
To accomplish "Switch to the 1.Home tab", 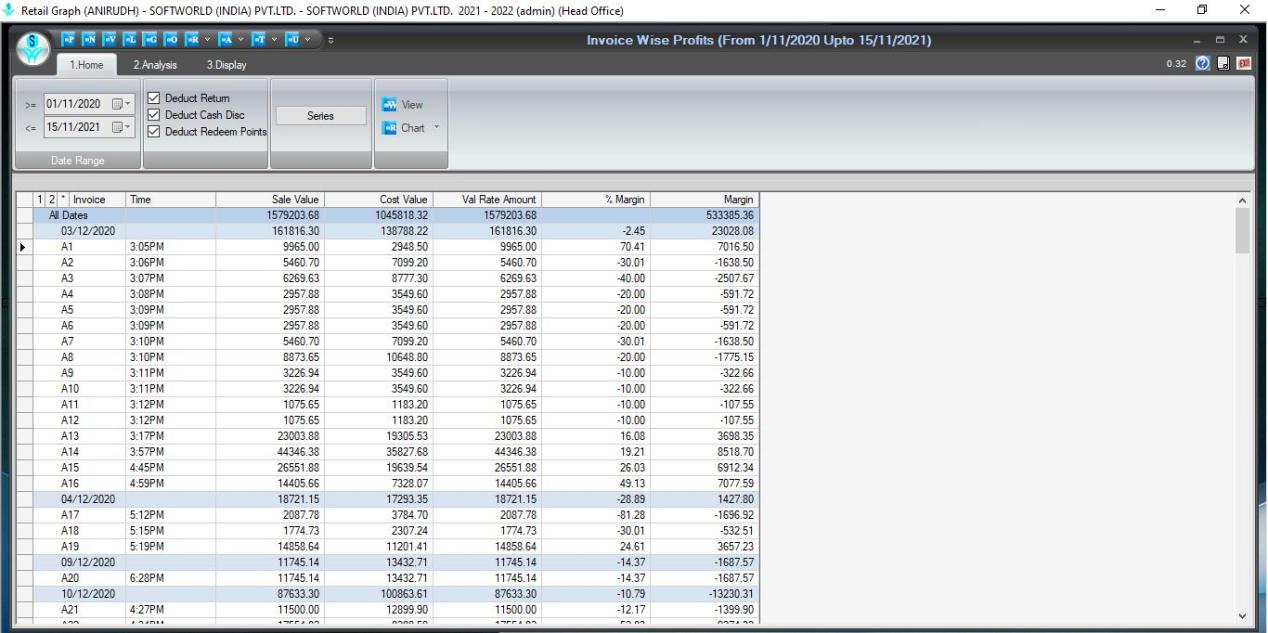I will point(86,65).
